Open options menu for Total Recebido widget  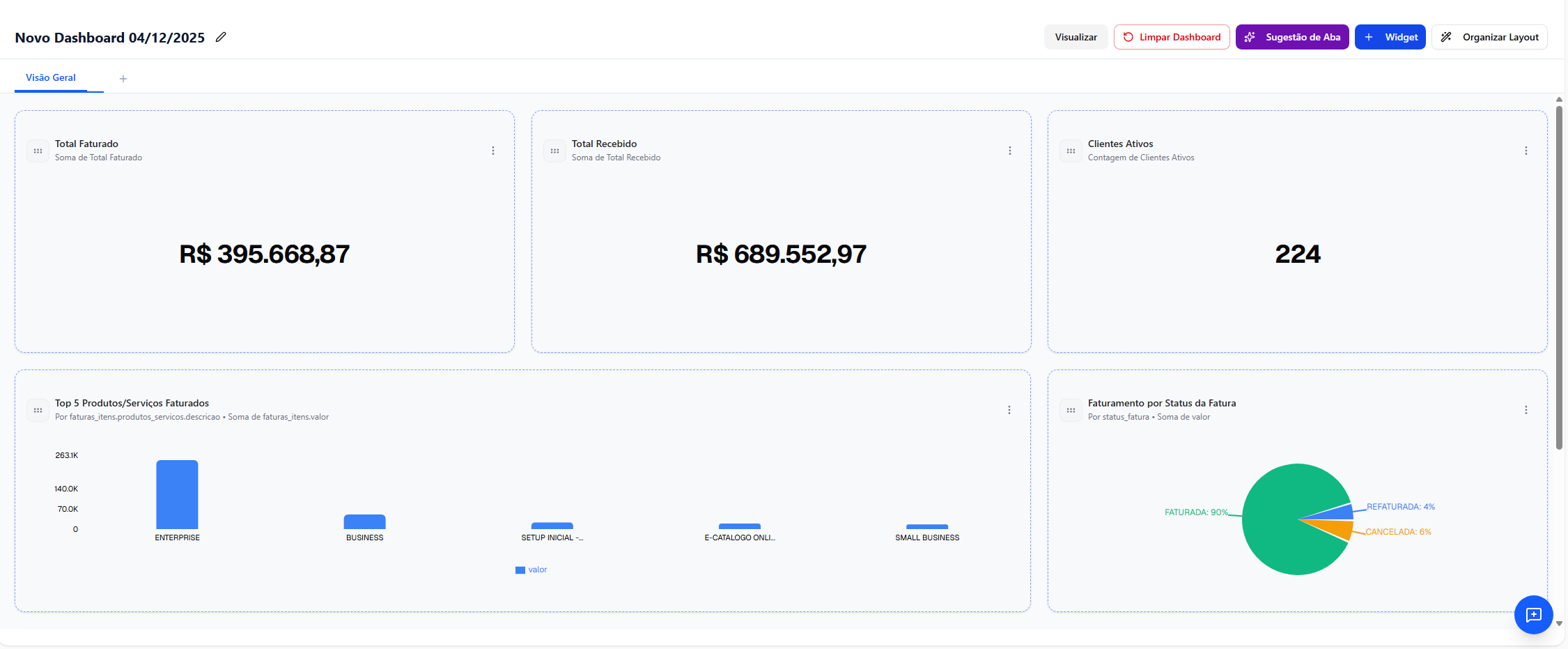pyautogui.click(x=1009, y=151)
